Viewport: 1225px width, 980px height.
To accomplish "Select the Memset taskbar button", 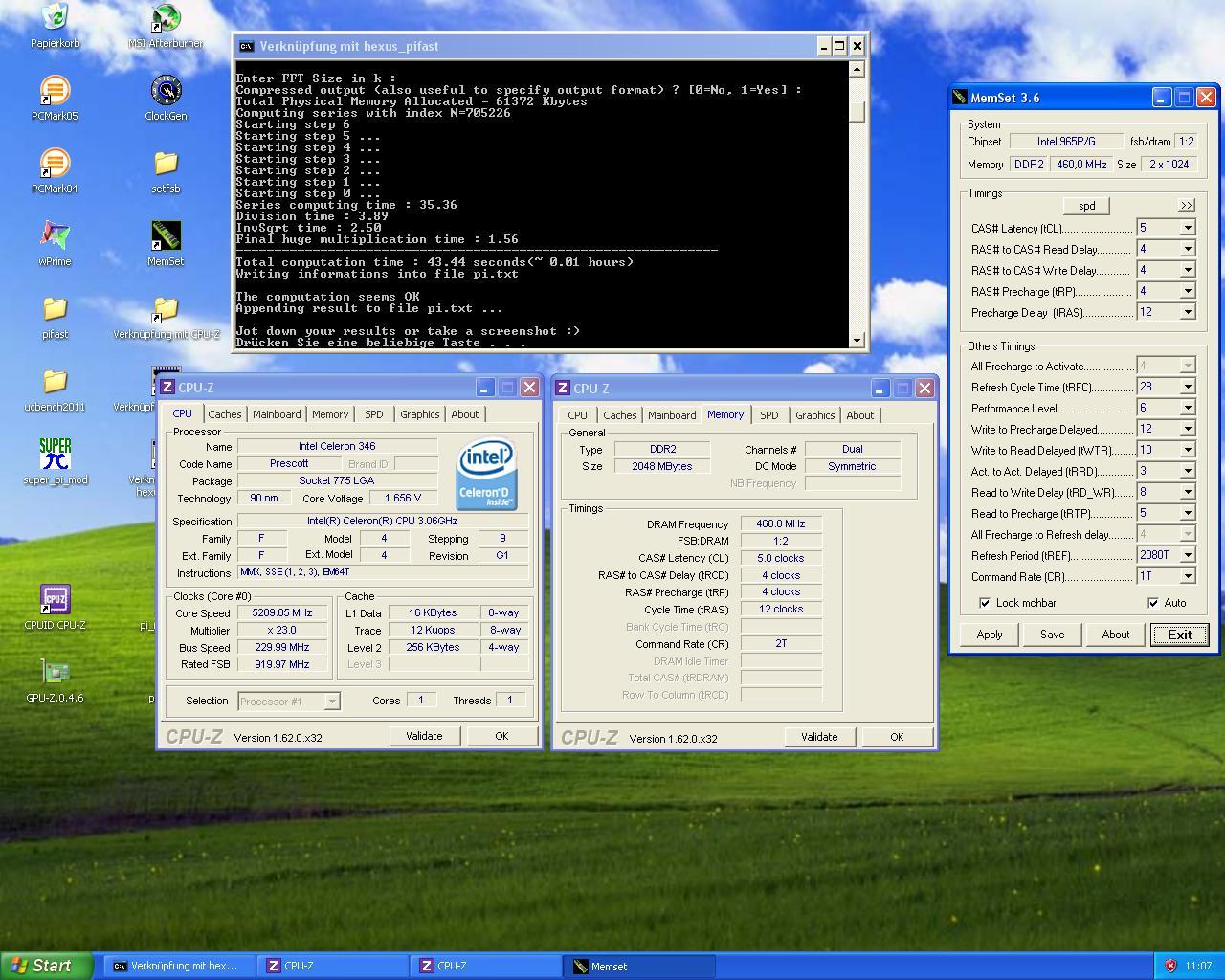I will pos(640,966).
